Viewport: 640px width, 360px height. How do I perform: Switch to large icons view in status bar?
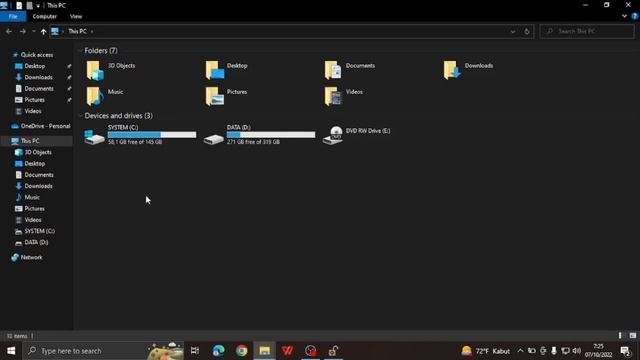pos(633,336)
